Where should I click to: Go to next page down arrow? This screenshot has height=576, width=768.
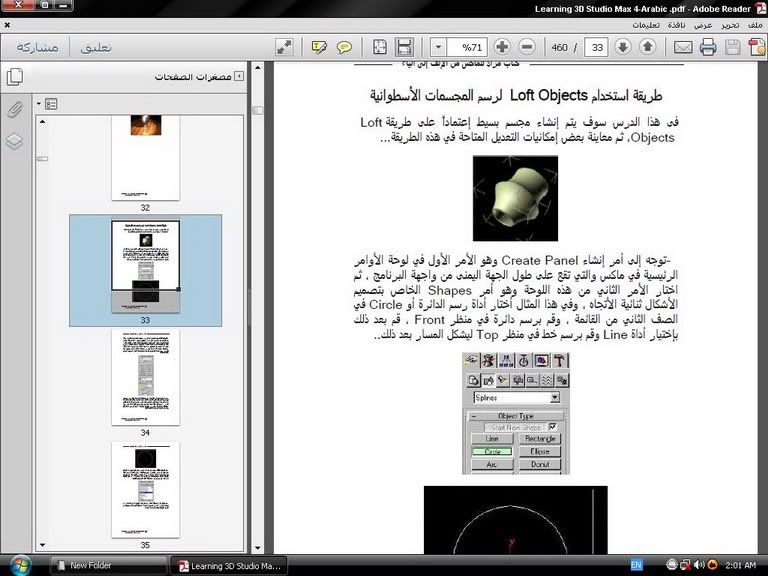point(623,47)
